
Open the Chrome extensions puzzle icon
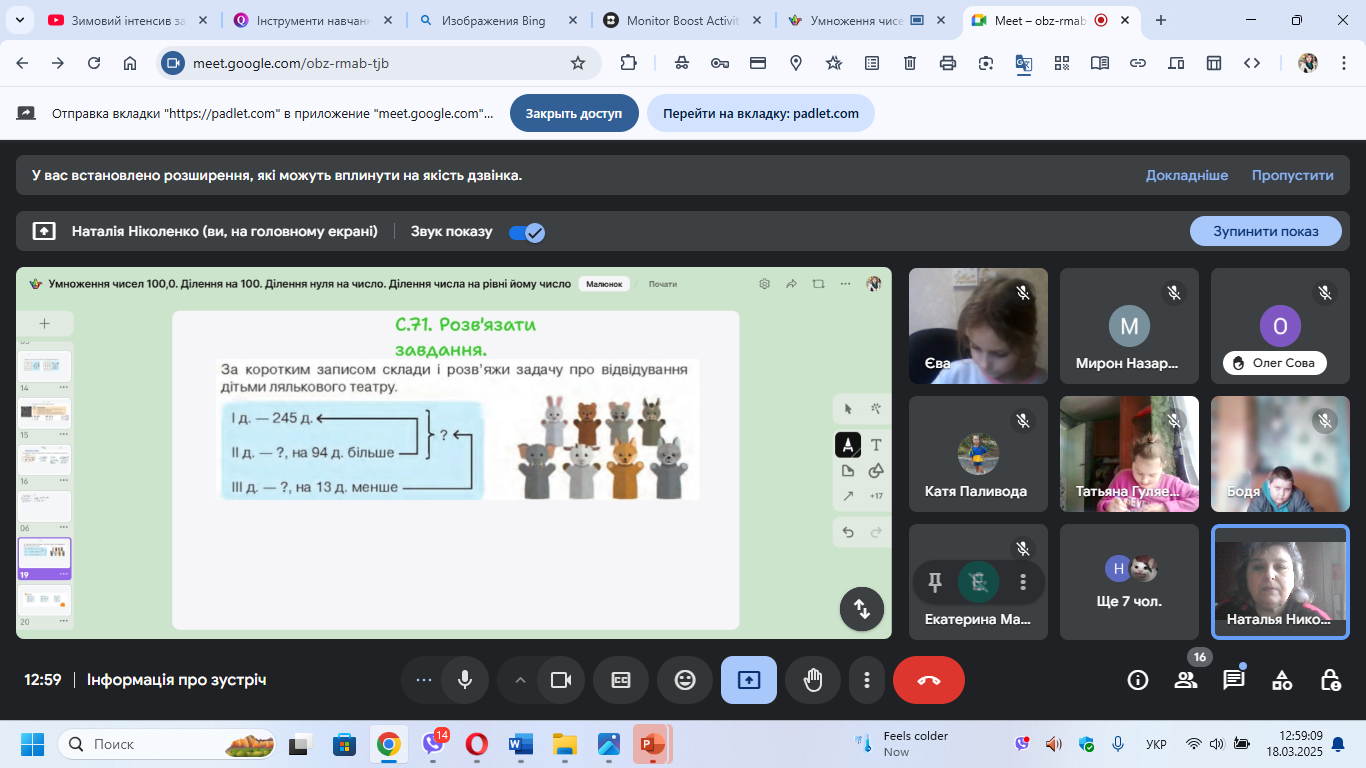point(628,63)
